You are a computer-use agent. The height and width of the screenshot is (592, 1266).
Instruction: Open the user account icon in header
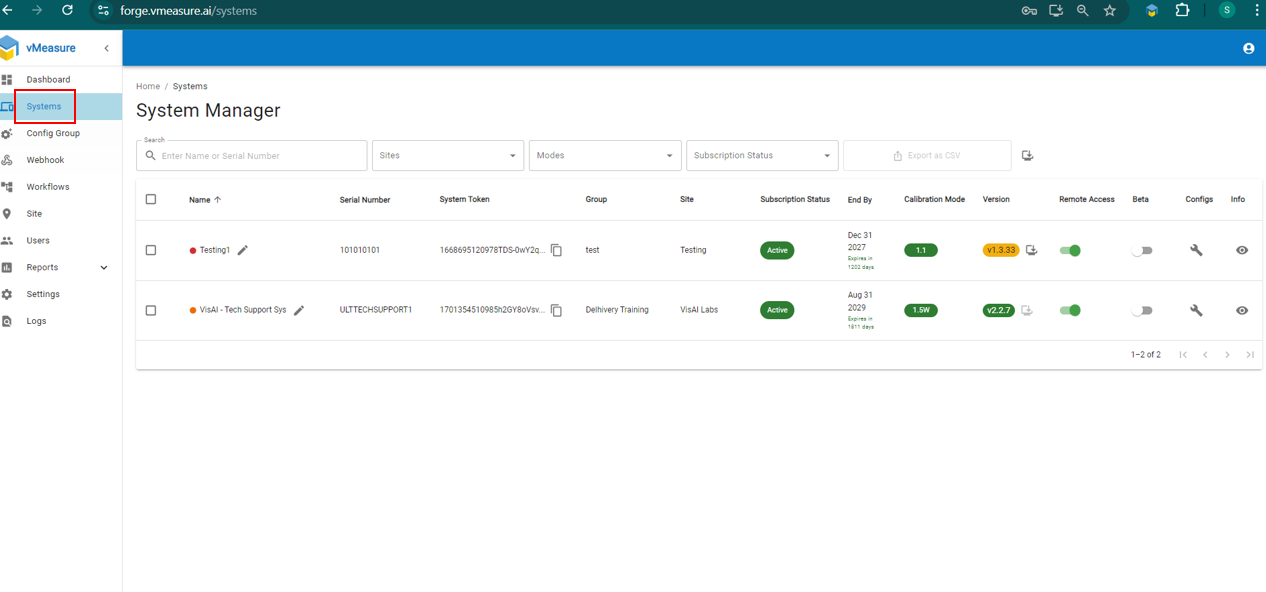pos(1248,48)
